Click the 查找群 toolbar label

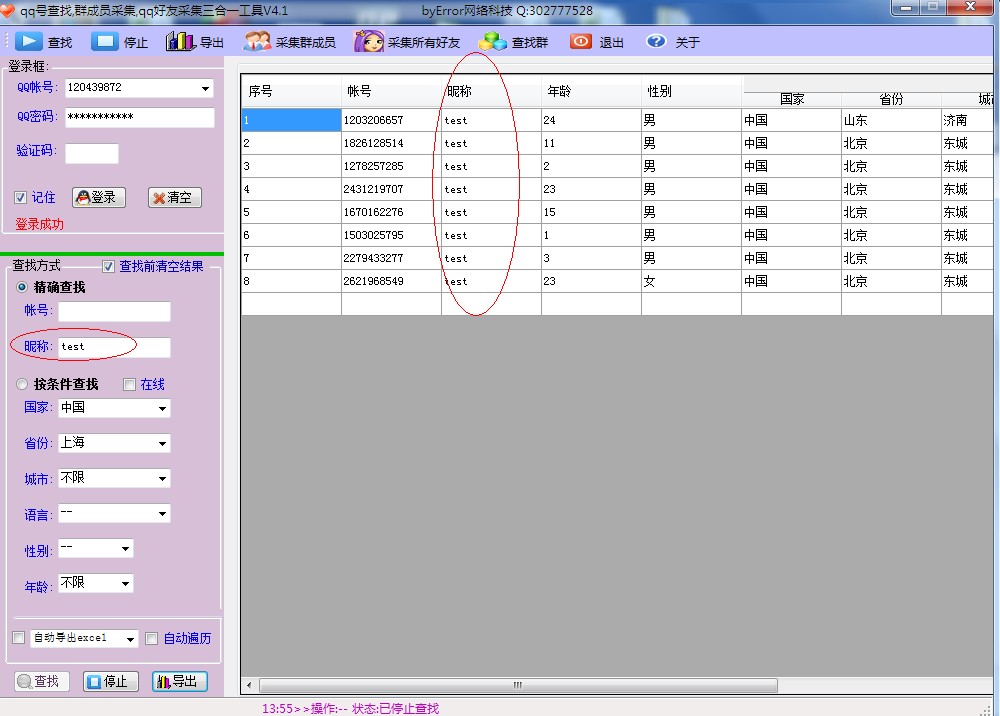(529, 43)
